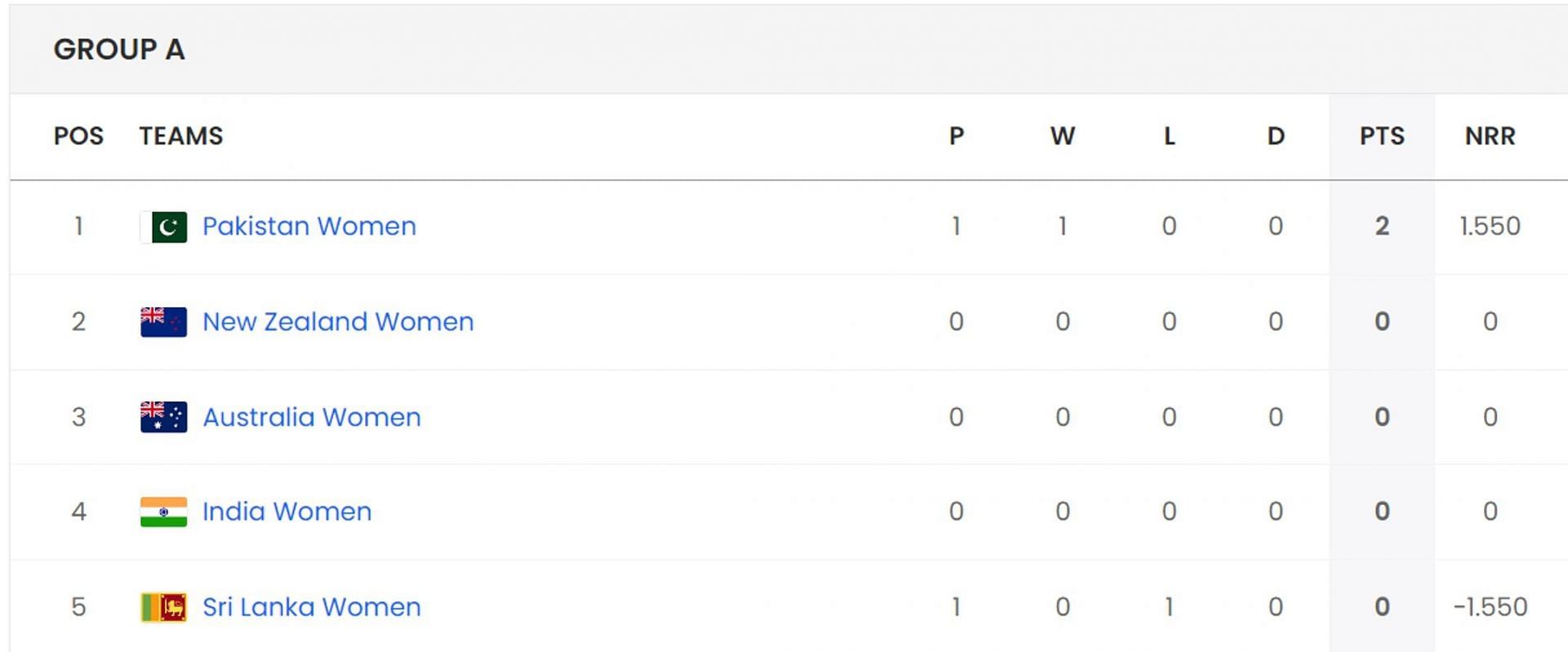Click Pakistan Women's points value 2

click(1382, 226)
